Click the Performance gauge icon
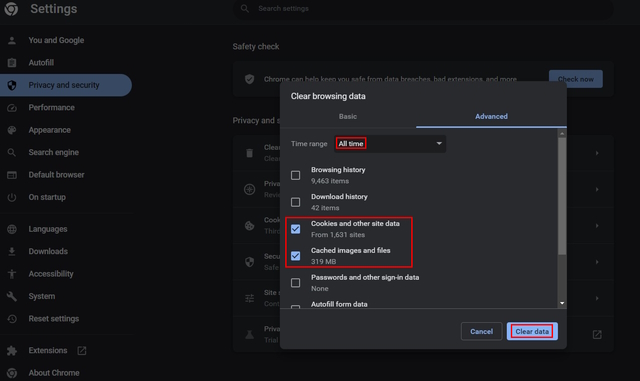640x381 pixels. coord(12,107)
